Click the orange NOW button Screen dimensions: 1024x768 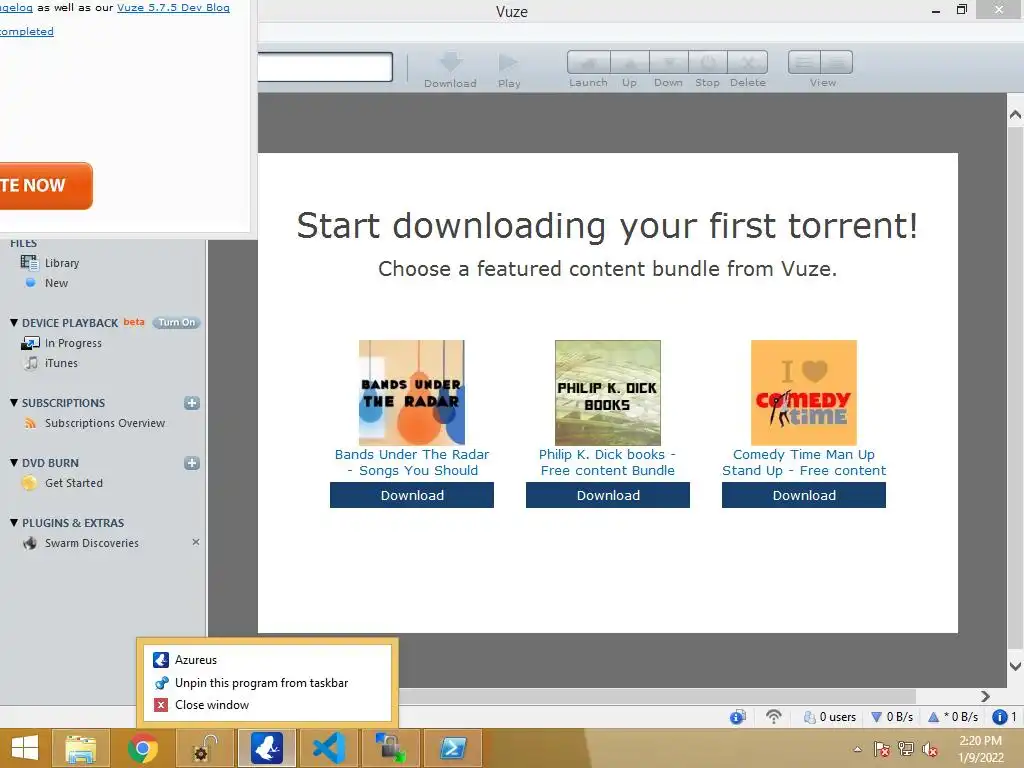click(44, 186)
